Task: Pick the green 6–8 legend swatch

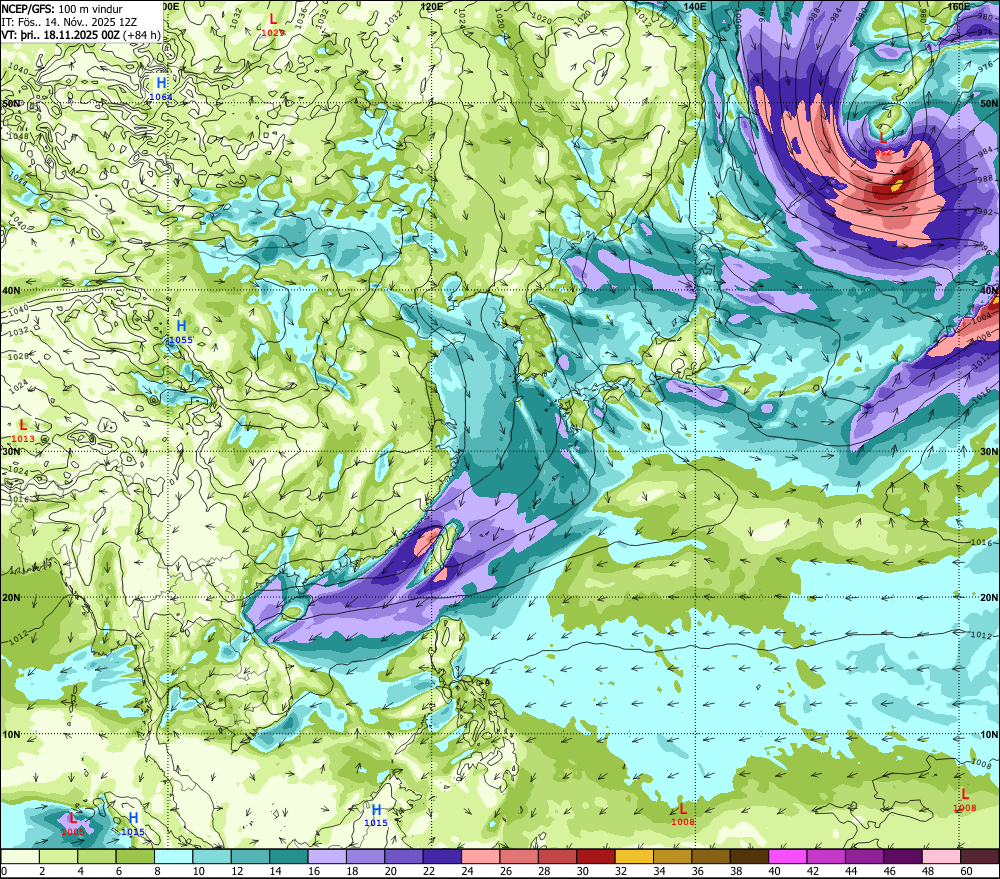Action: (x=135, y=856)
